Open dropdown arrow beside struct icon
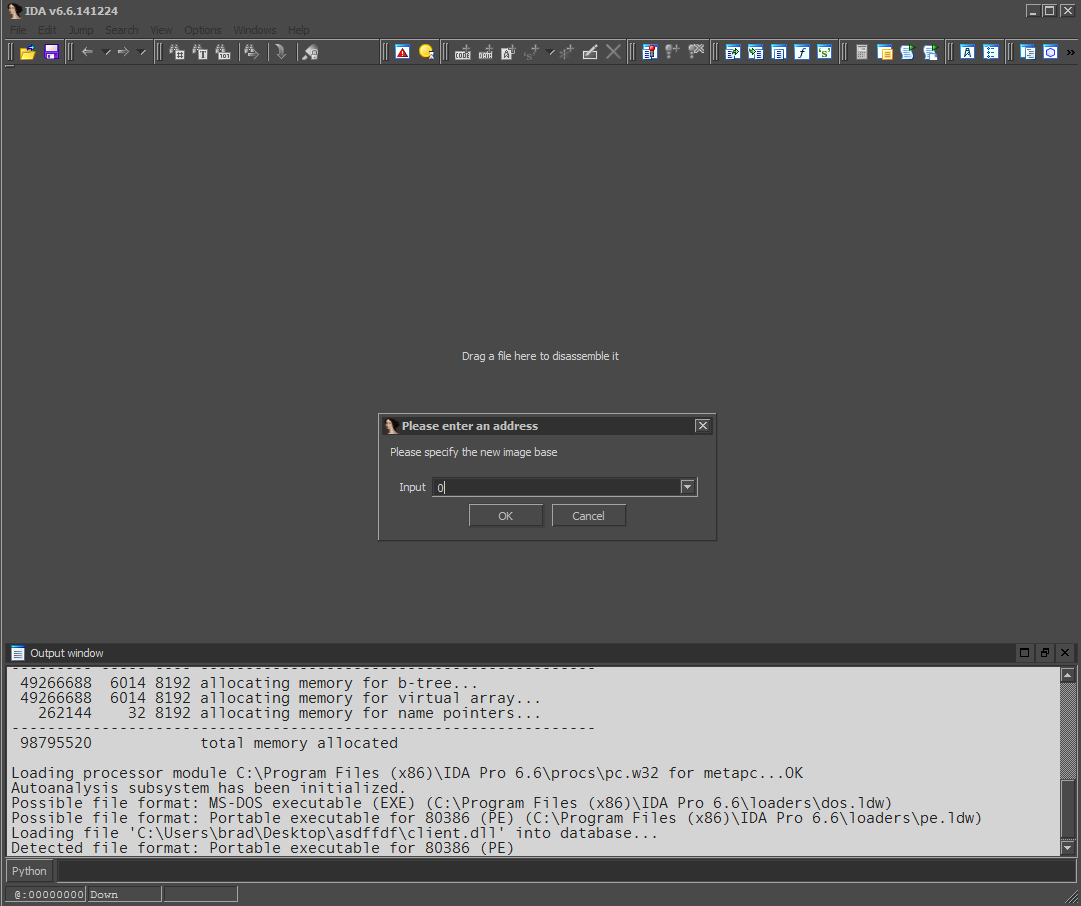The height and width of the screenshot is (906, 1081). (x=550, y=52)
